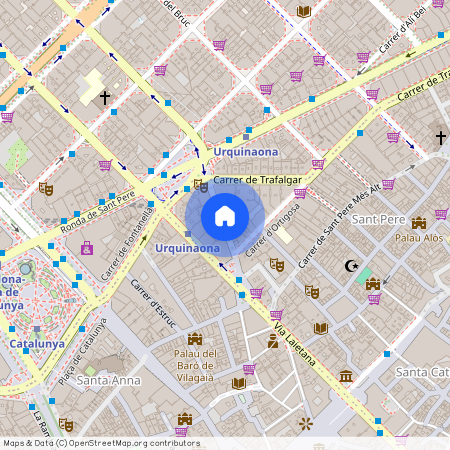Select the Urquinaona label above Carrer de Trafalgar
Image resolution: width=450 pixels, height=450 pixels.
(x=246, y=152)
